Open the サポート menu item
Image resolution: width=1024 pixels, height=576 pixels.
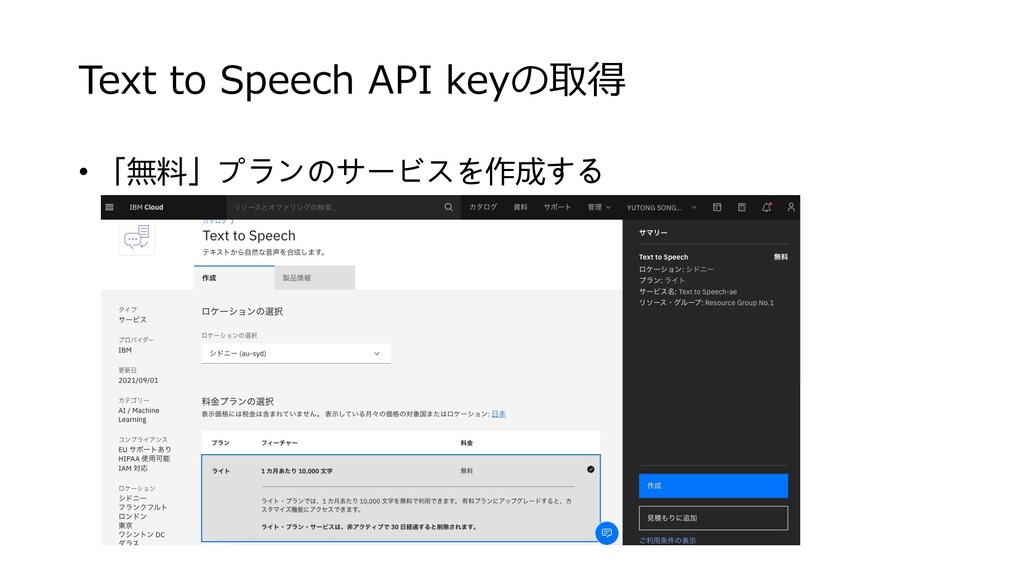point(557,207)
